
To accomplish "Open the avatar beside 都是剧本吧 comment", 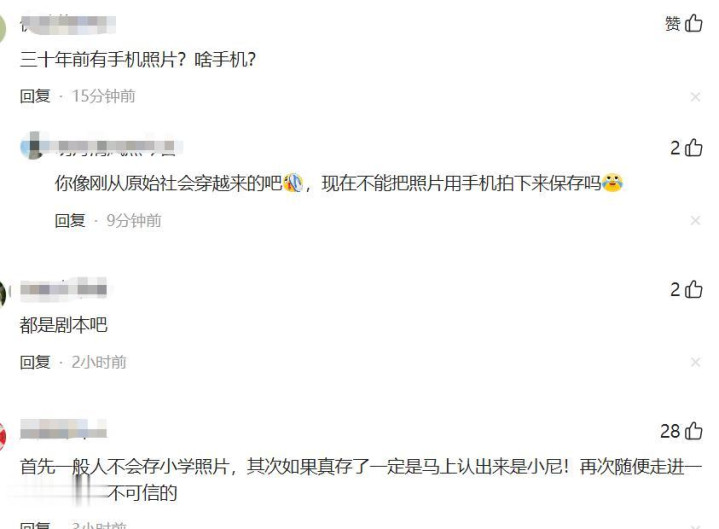I will tap(3, 293).
